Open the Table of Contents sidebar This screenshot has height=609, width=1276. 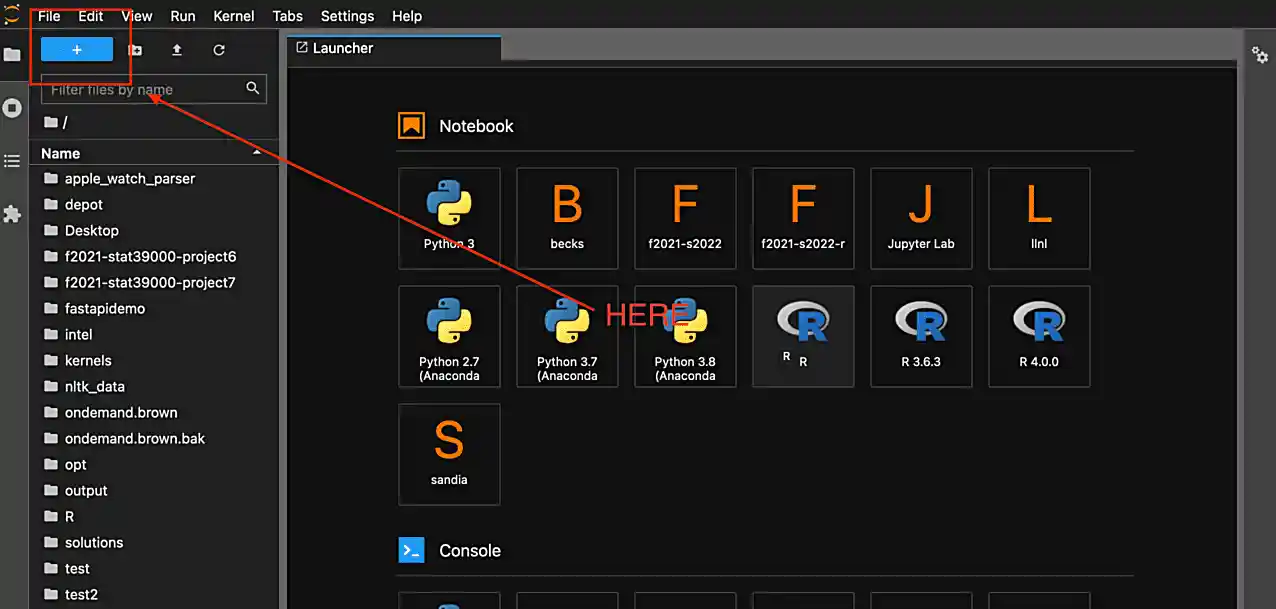[12, 160]
